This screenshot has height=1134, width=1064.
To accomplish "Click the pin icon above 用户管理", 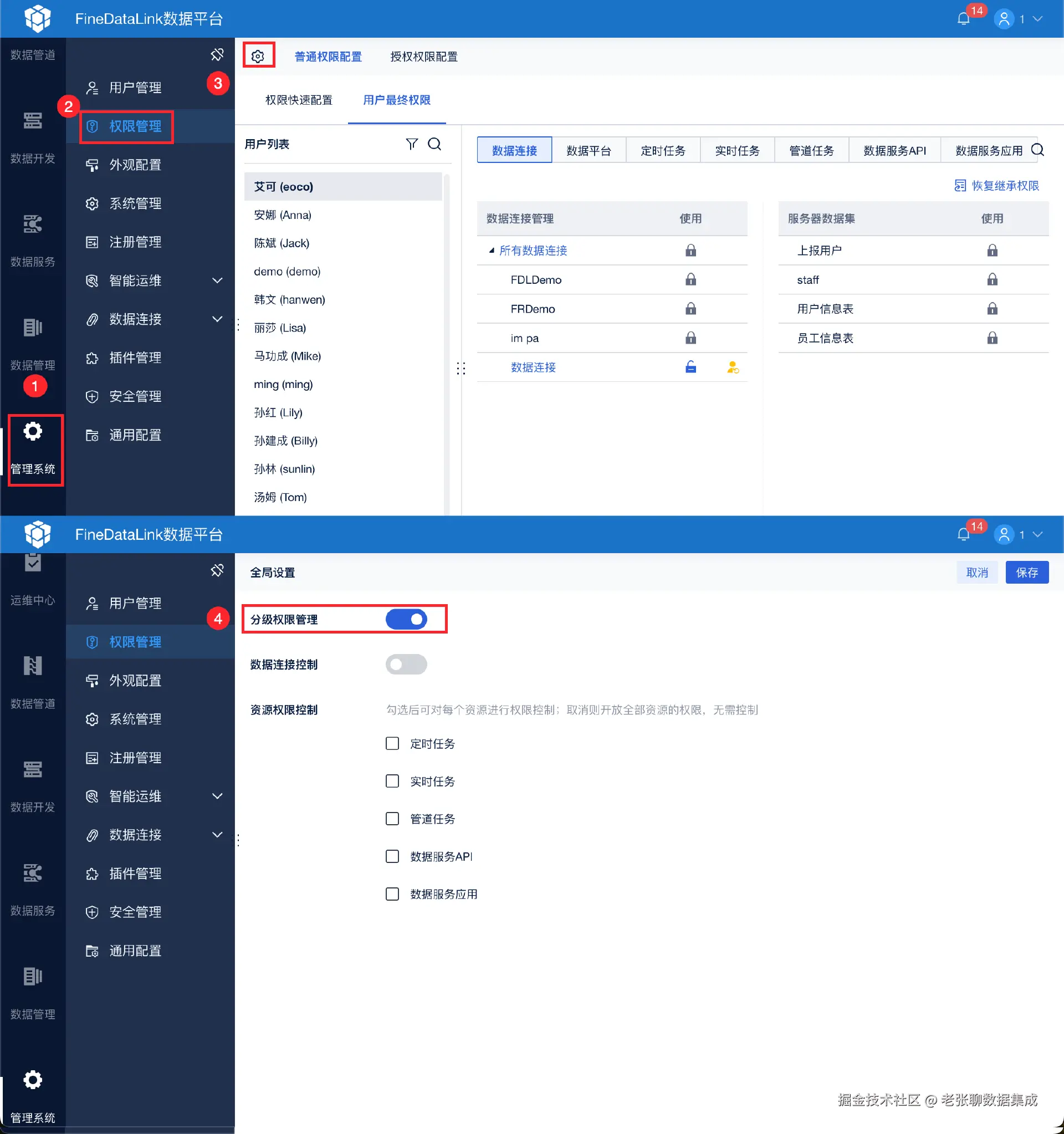I will 217,55.
